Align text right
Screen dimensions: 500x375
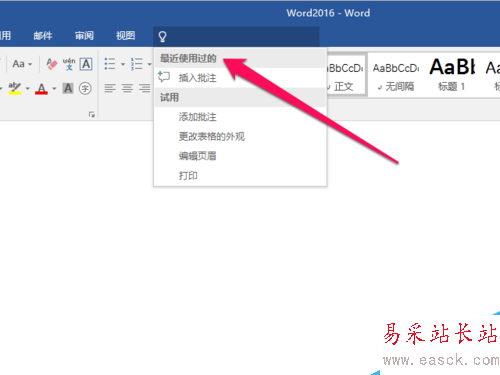(145, 88)
